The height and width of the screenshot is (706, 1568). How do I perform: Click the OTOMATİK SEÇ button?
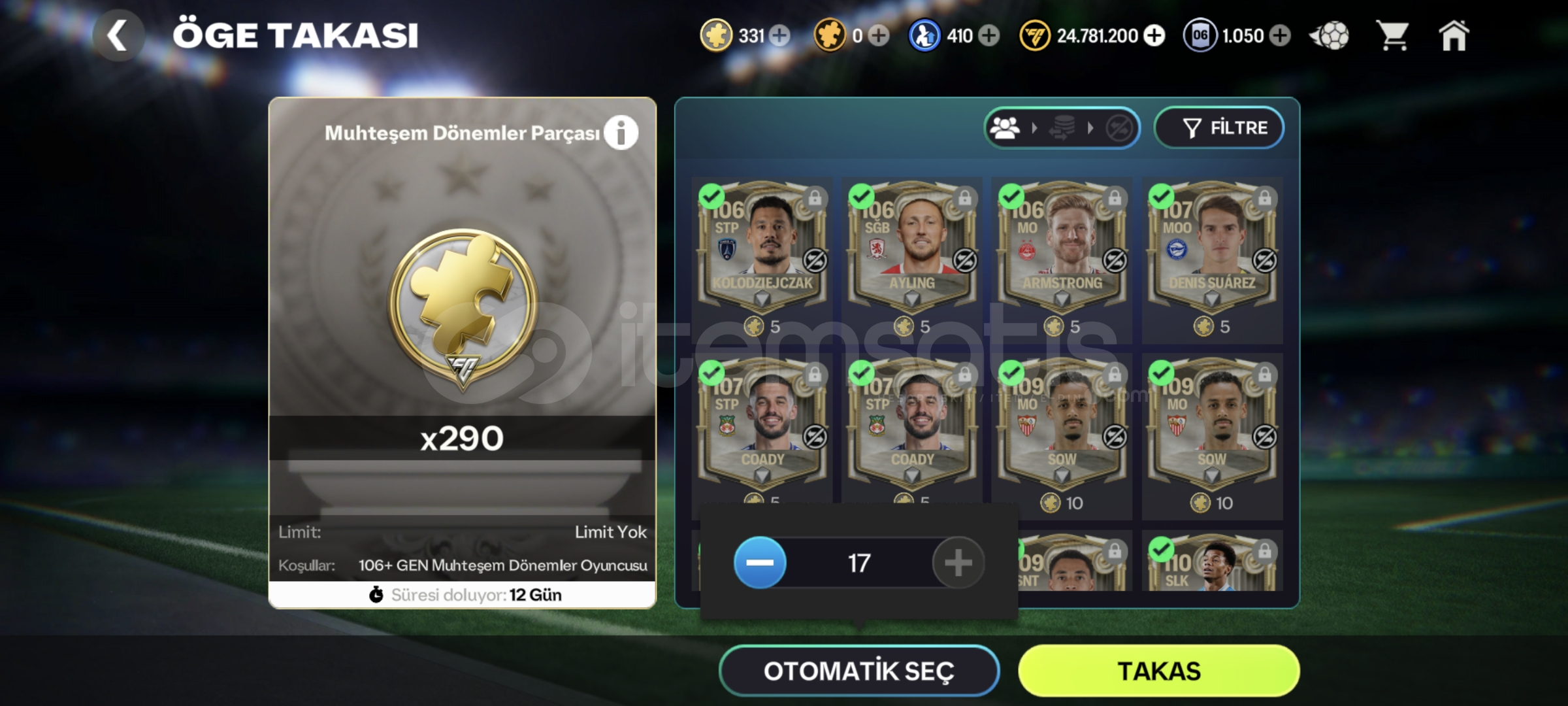(859, 671)
